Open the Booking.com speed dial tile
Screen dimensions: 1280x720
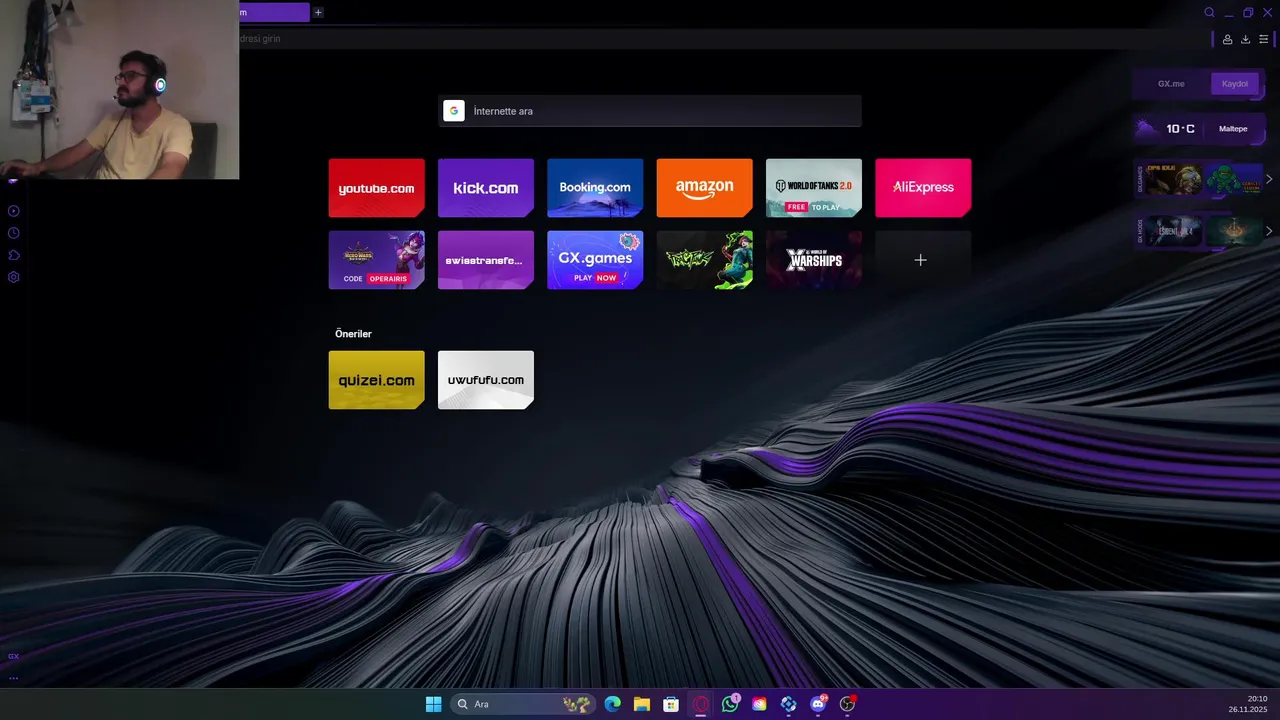point(595,188)
